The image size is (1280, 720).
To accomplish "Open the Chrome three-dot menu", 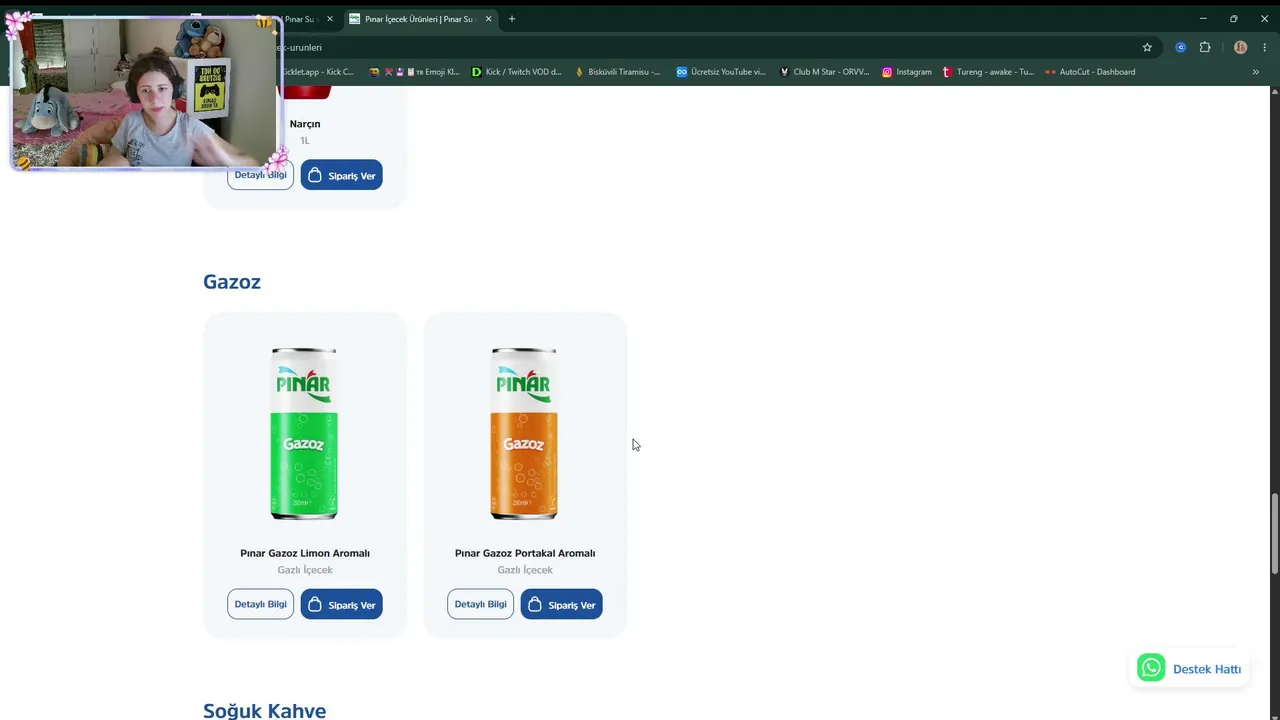I will (x=1264, y=47).
